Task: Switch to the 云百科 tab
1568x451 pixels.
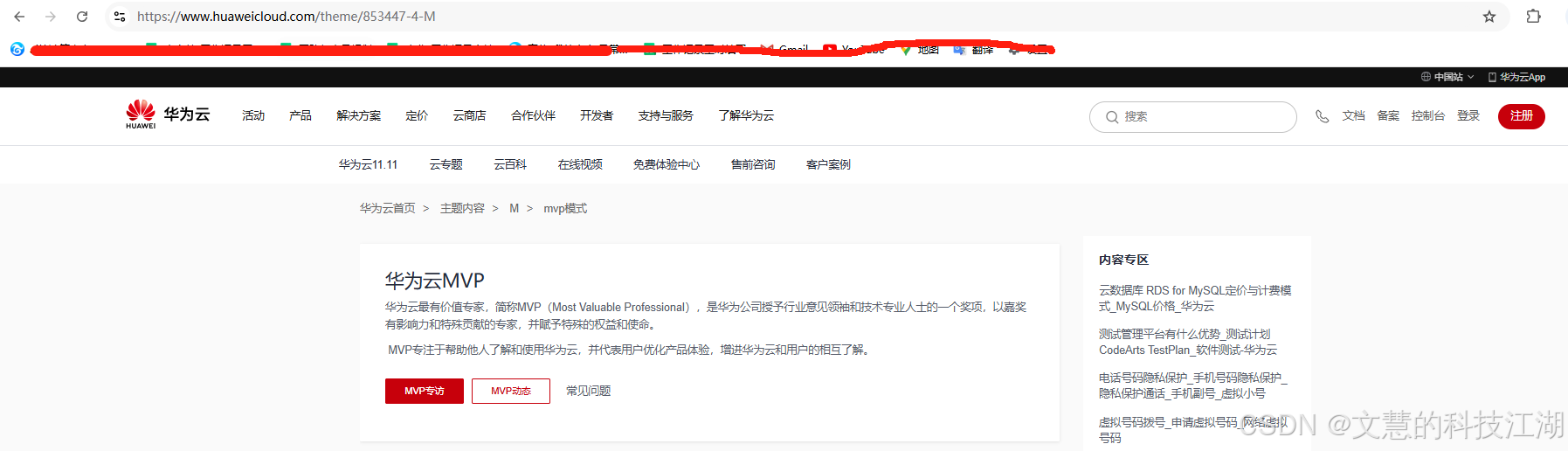Action: coord(510,164)
